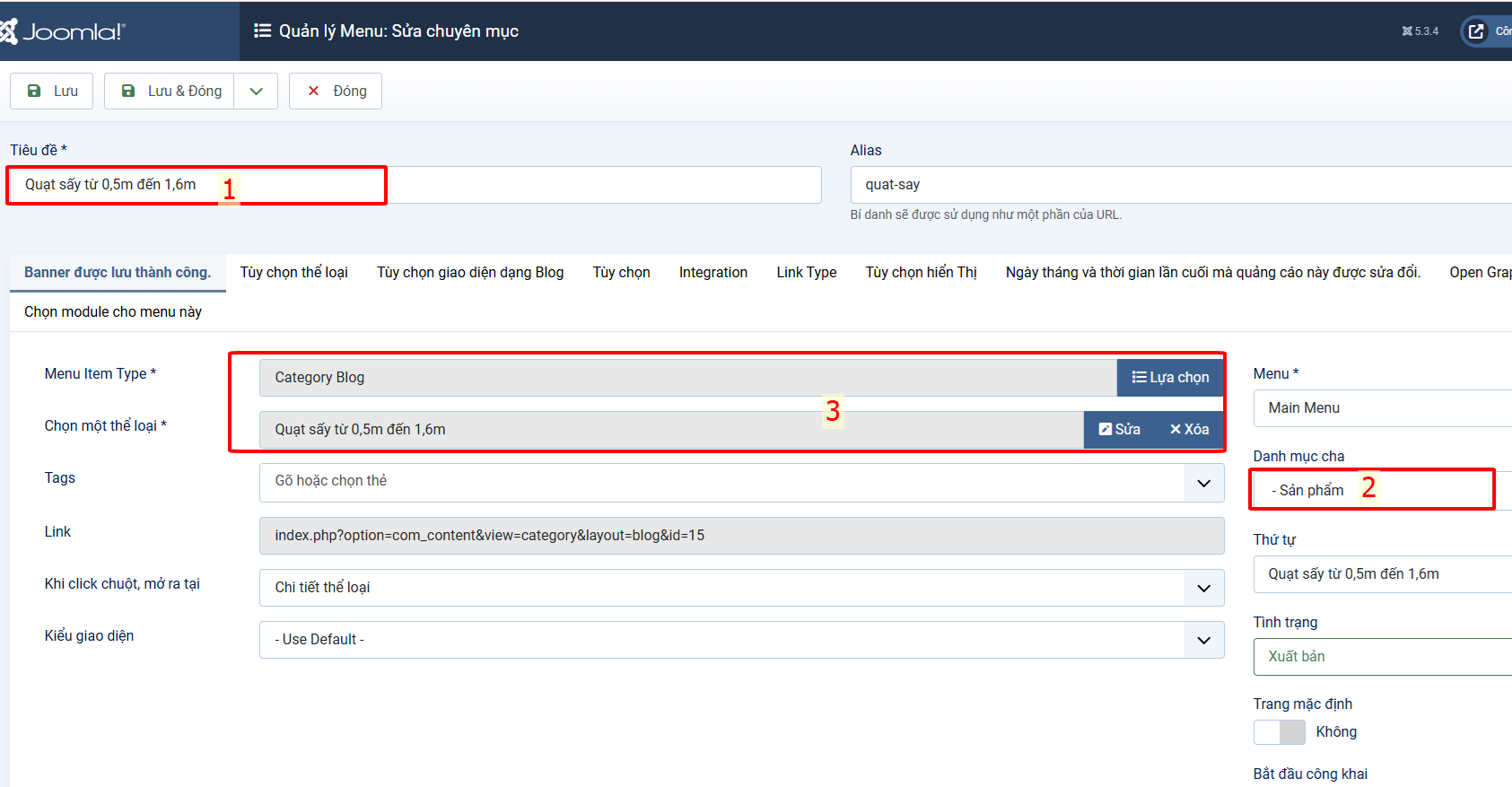Screen dimensions: 1512x787
Task: Switch to the Link Type tab
Action: 806,272
